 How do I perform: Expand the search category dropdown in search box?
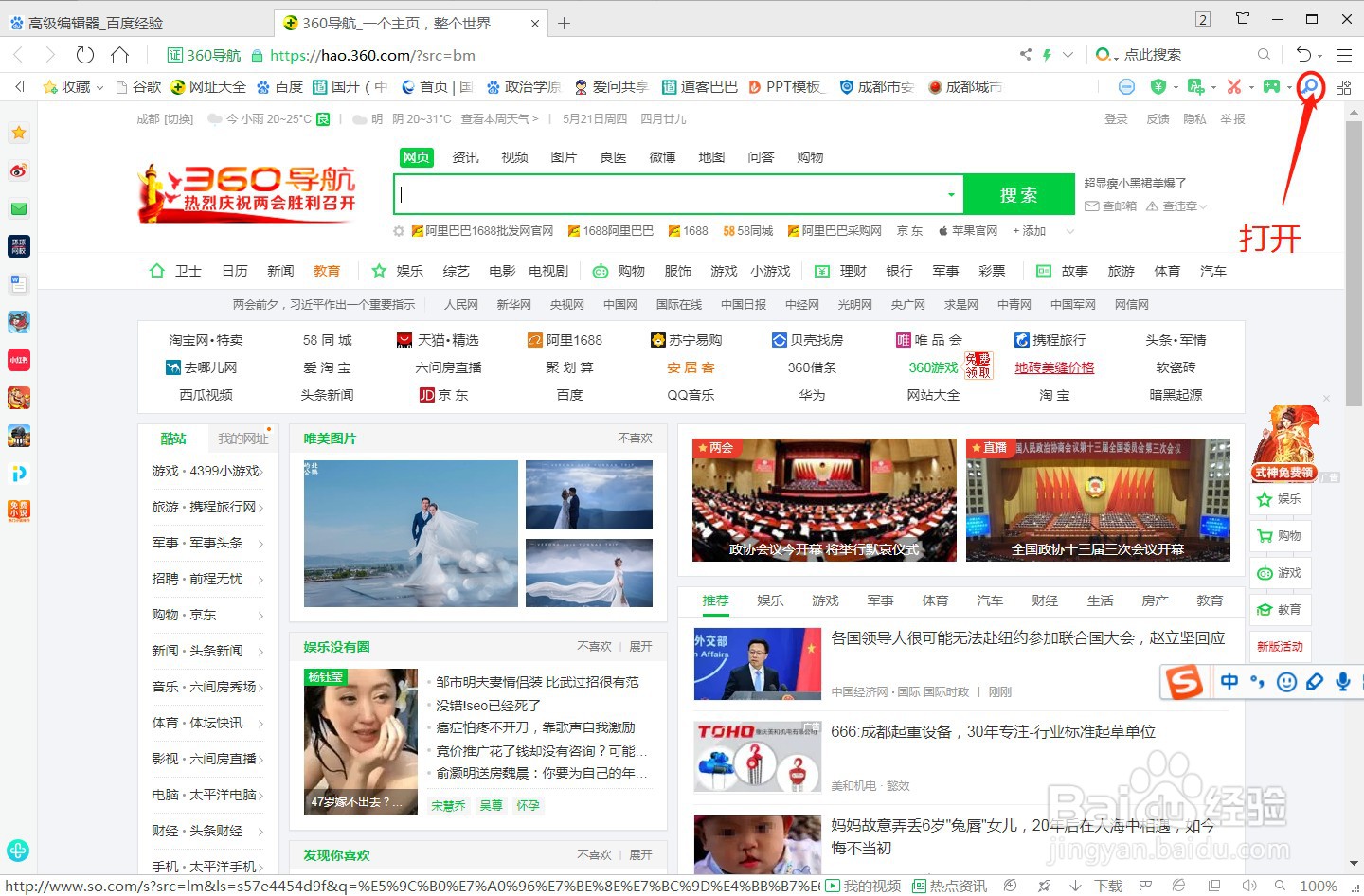pos(951,193)
